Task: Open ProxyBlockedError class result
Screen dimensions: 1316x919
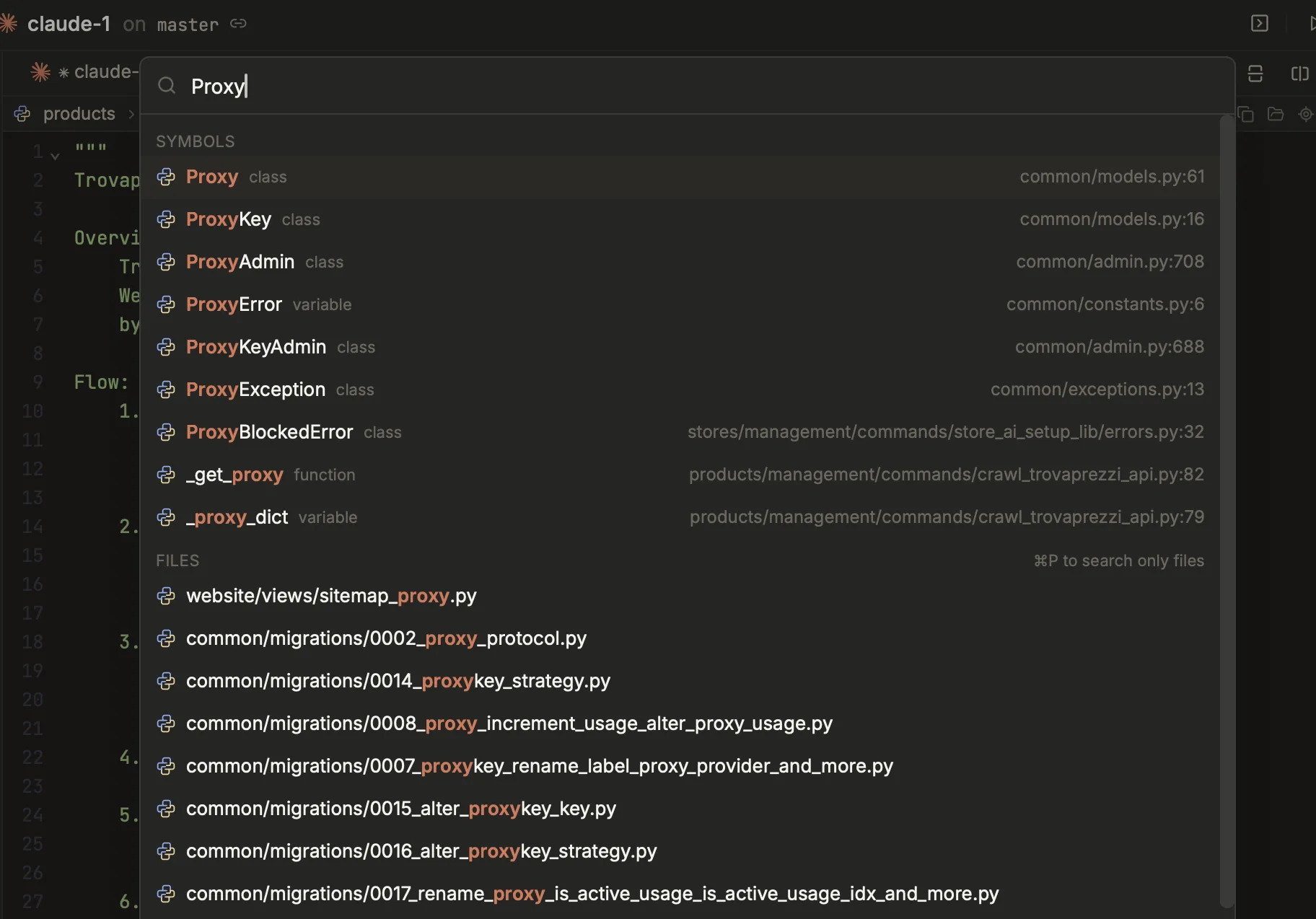Action: point(680,432)
